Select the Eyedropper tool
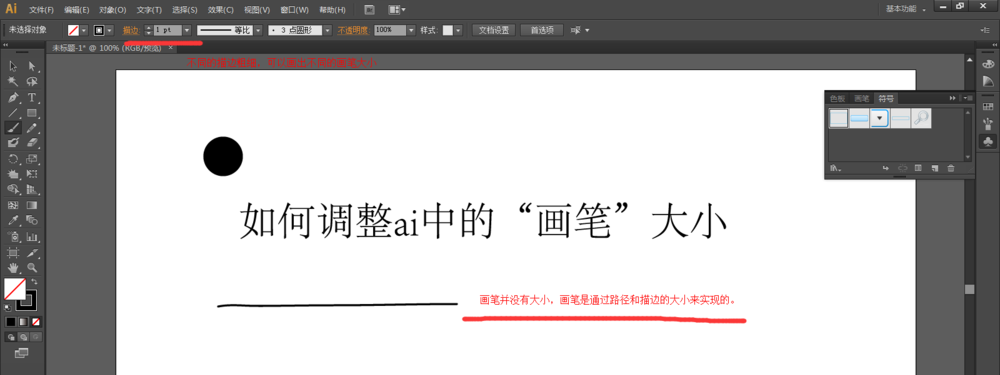 [x=13, y=221]
